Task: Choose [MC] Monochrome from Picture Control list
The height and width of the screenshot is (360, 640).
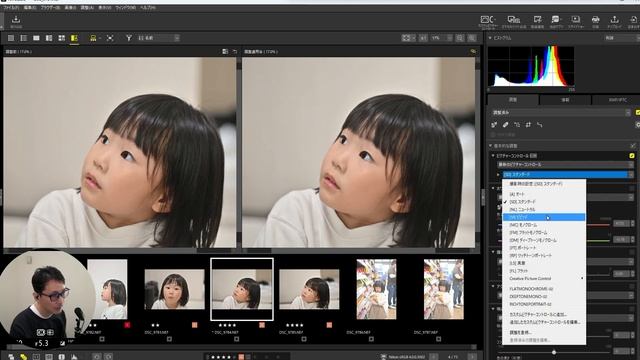Action: pos(544,225)
